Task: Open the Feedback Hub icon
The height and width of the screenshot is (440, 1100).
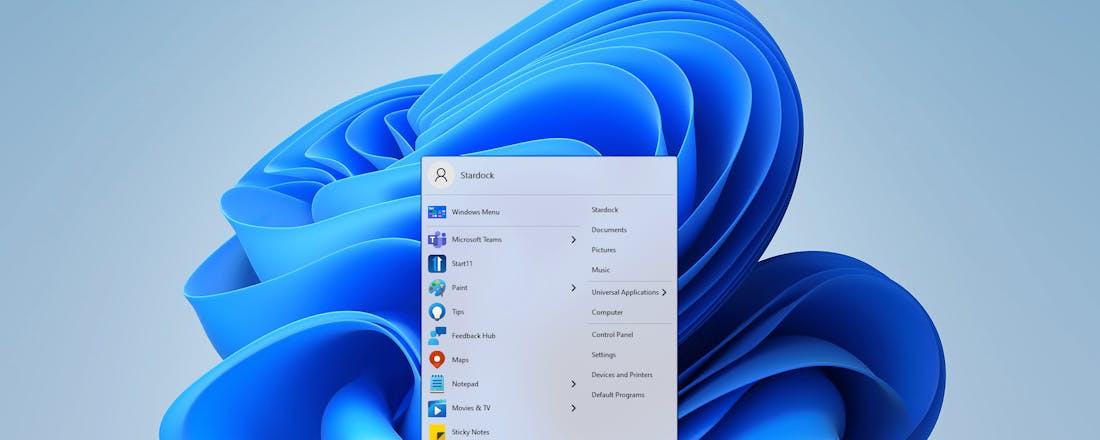Action: (x=437, y=335)
